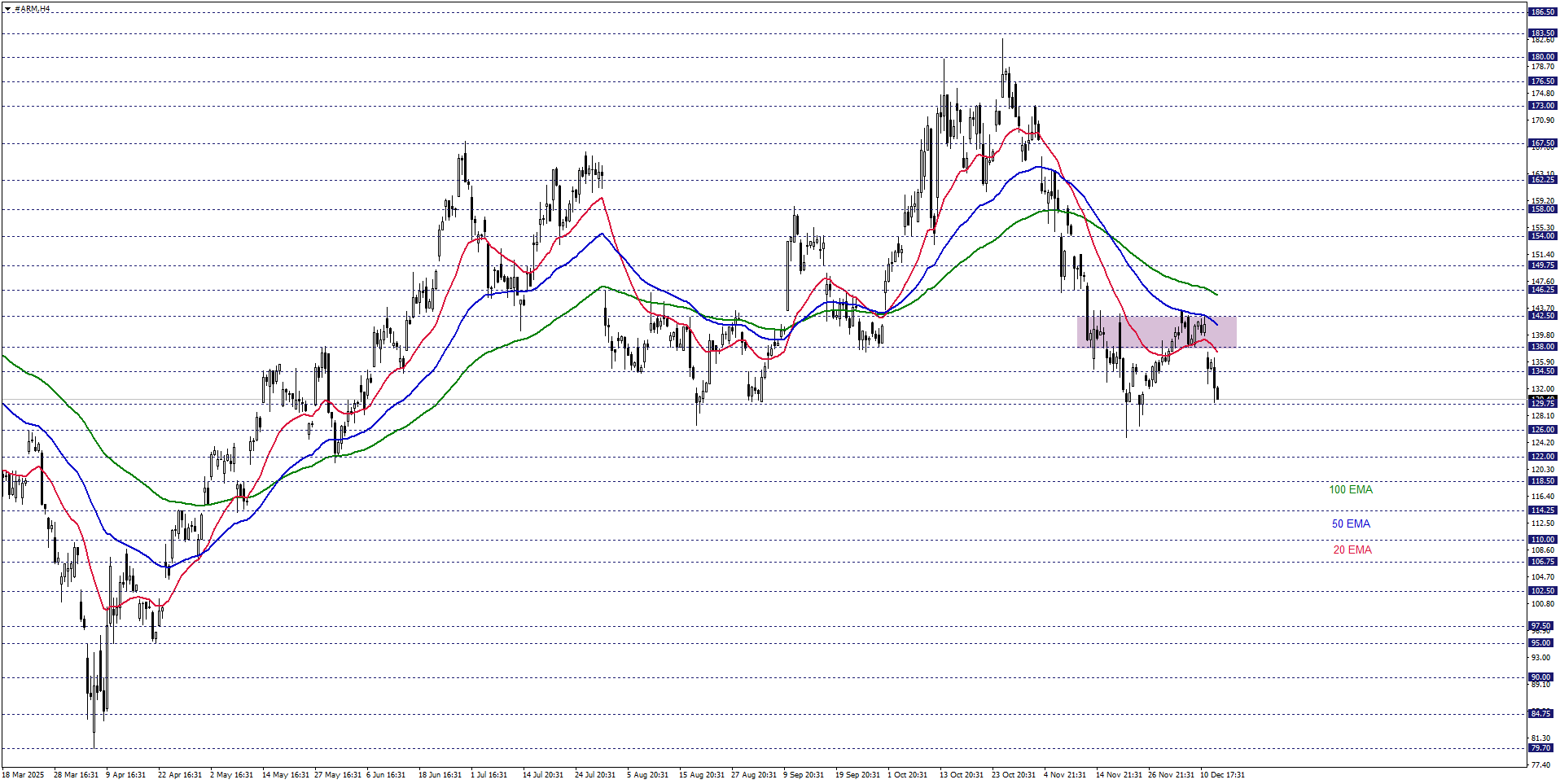Select the 186.50 price level tag
This screenshot has width=1560, height=784.
(x=1542, y=12)
